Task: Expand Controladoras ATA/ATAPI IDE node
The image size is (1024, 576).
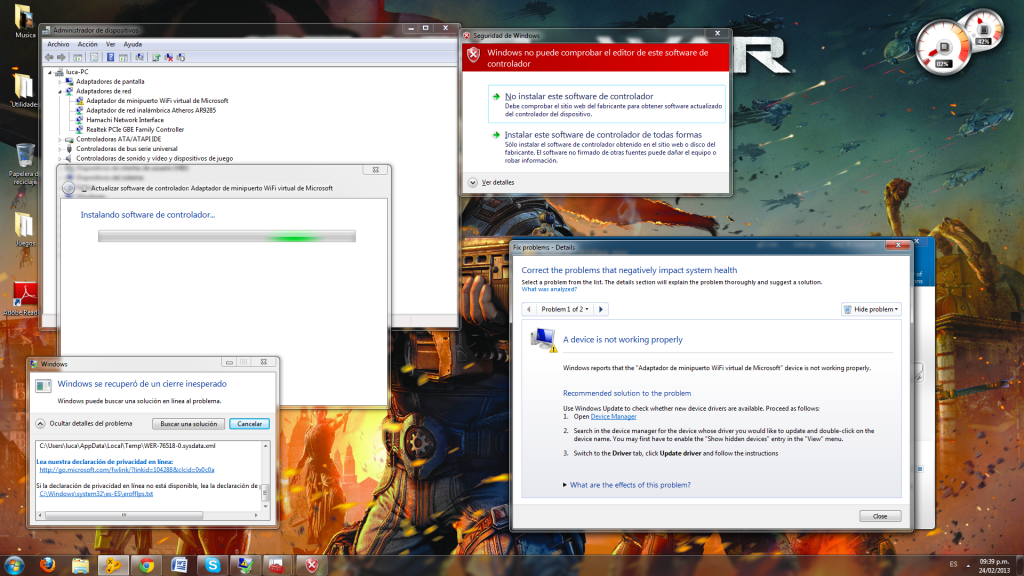Action: click(x=59, y=140)
